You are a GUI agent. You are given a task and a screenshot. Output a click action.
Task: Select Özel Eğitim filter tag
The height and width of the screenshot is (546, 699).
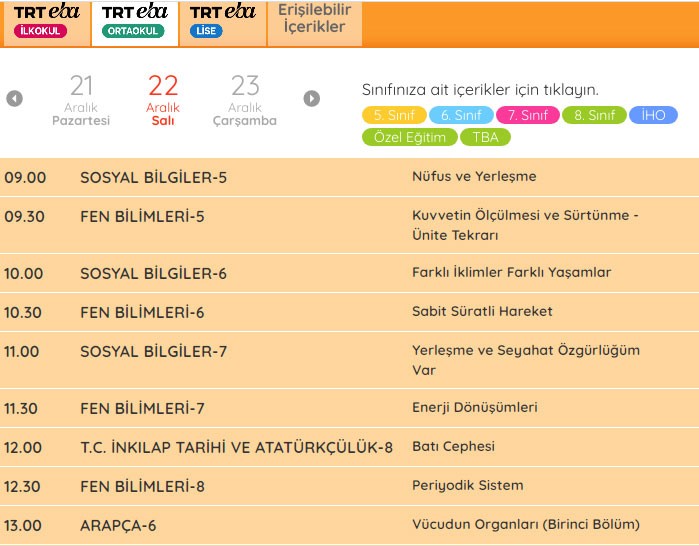pos(411,137)
